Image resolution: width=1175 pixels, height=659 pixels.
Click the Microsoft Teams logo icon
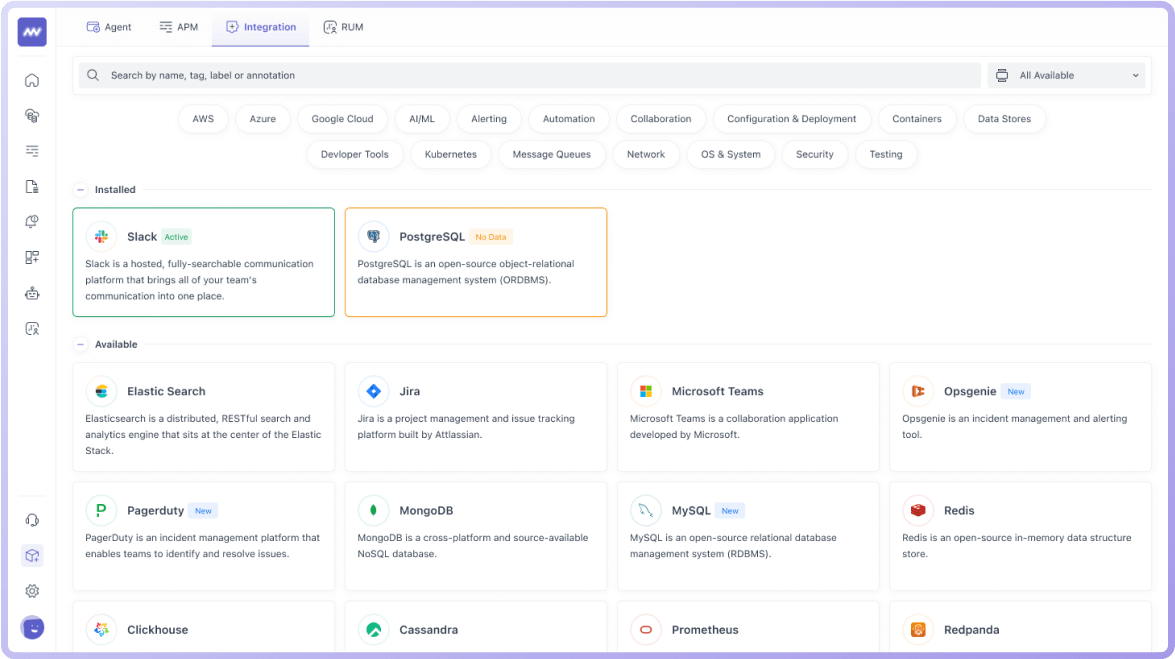[x=645, y=391]
